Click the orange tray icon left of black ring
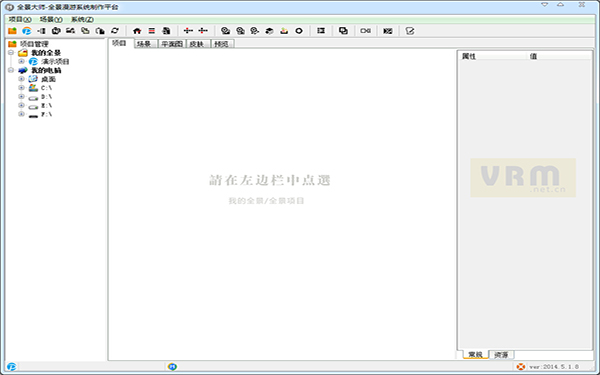 click(284, 31)
